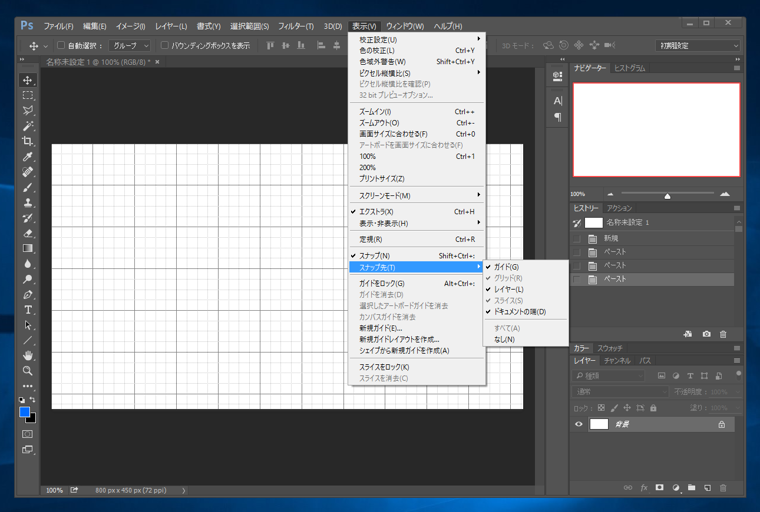The width and height of the screenshot is (760, 512).
Task: Click the new layer icon in Layers panel
Action: (x=707, y=488)
